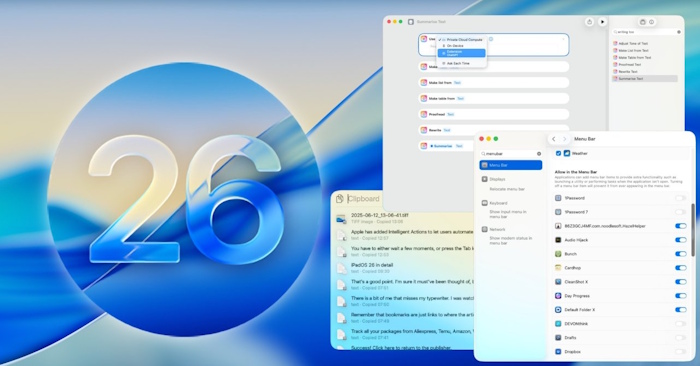Click the Summarise Text shortcut title icon

[x=411, y=22]
